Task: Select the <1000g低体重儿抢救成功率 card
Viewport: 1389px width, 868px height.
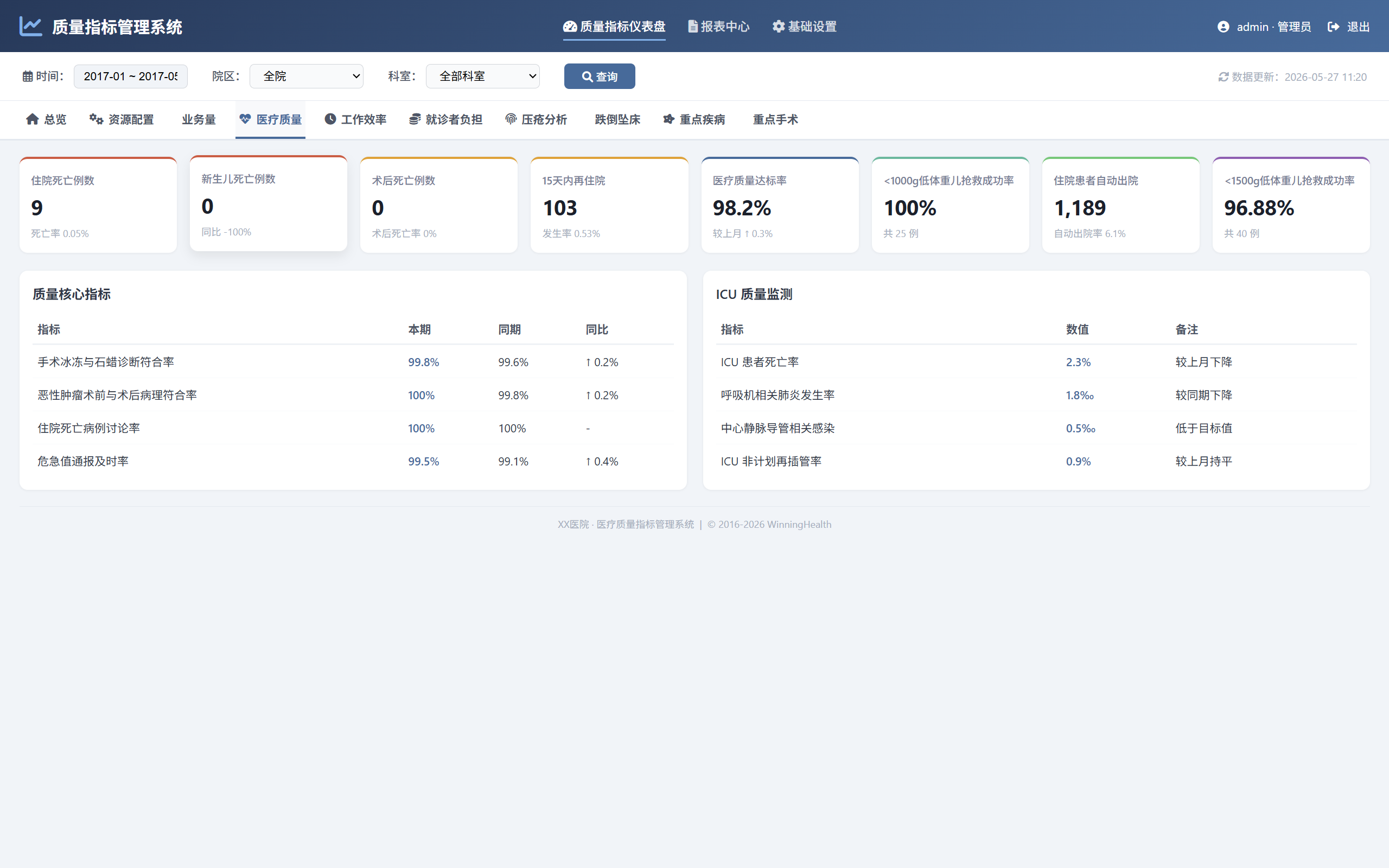Action: [950, 205]
